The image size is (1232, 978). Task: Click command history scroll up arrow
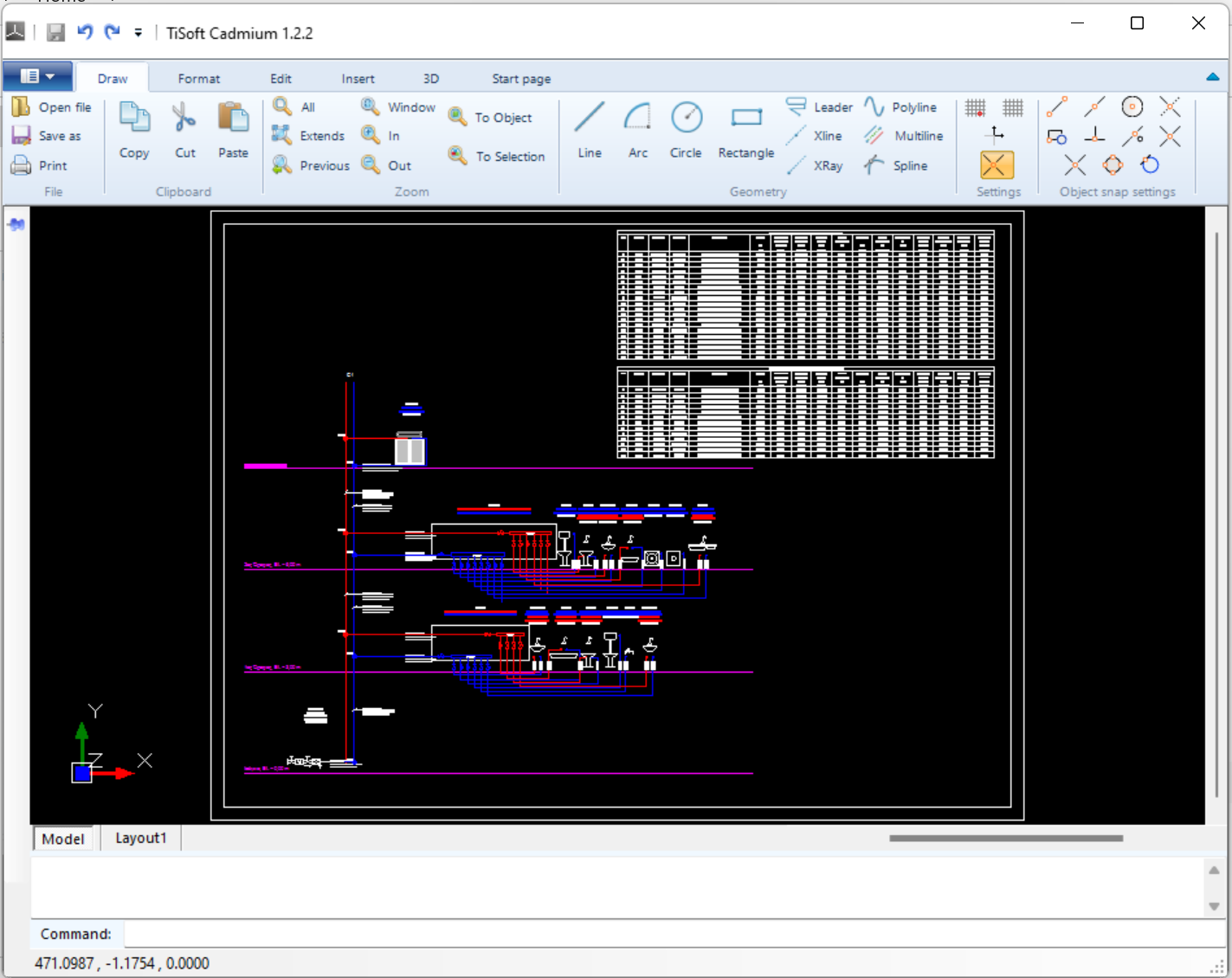[1214, 871]
